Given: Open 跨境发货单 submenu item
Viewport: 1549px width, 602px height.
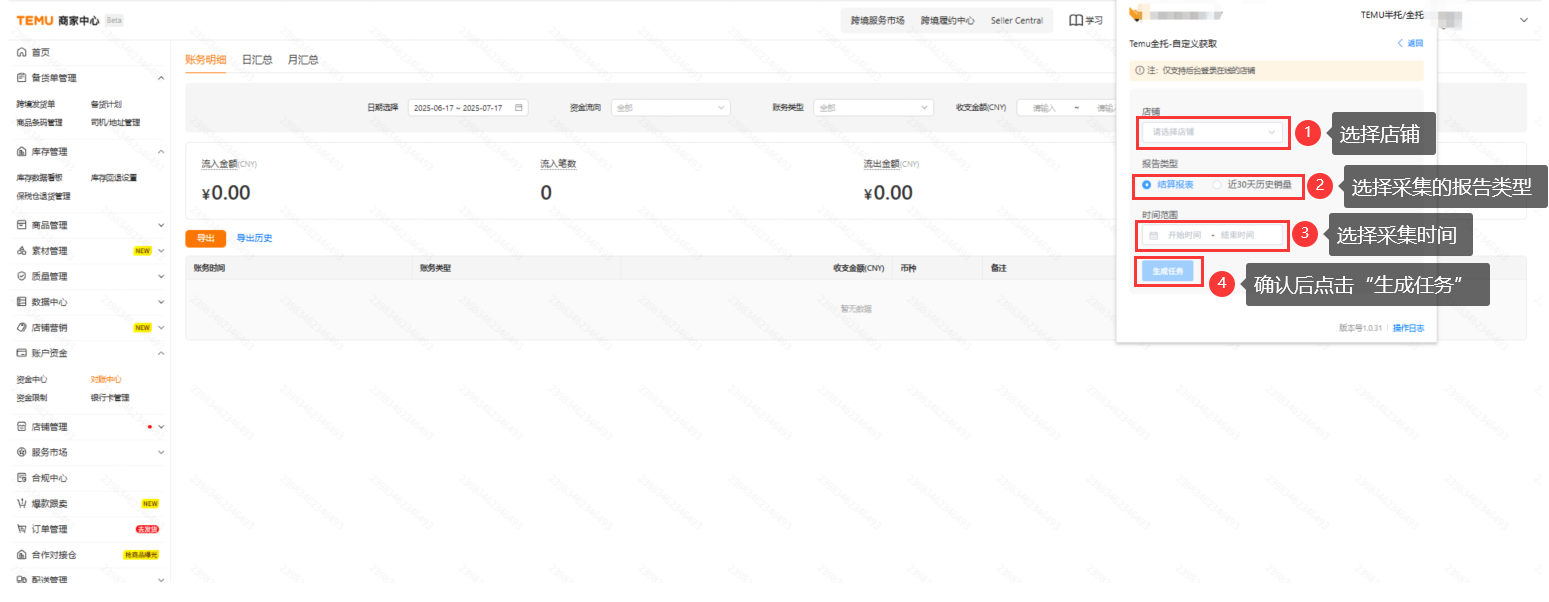Looking at the screenshot, I should click(x=36, y=104).
